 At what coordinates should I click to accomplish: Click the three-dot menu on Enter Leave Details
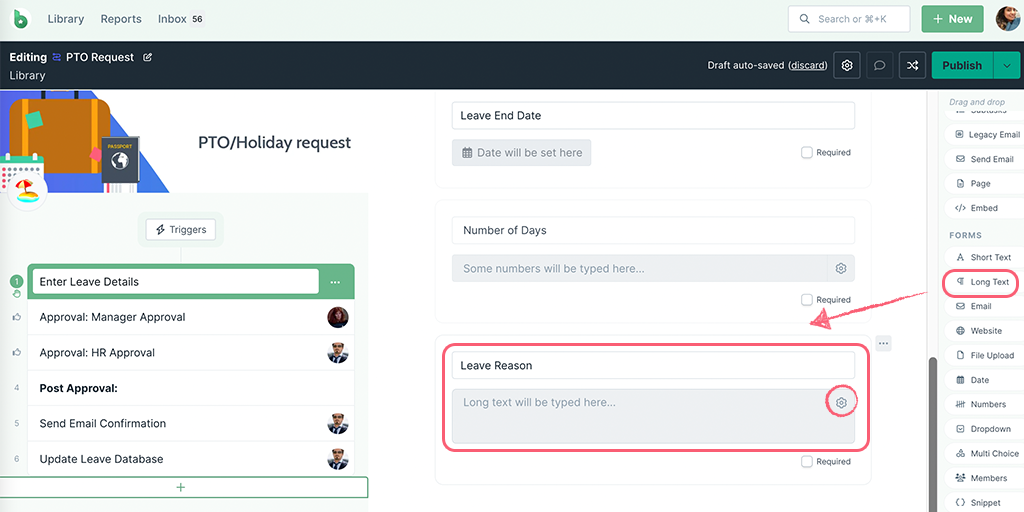click(336, 282)
